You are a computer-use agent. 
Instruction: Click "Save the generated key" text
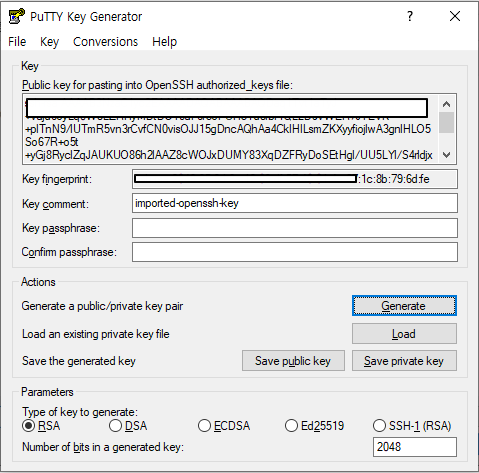[x=79, y=361]
